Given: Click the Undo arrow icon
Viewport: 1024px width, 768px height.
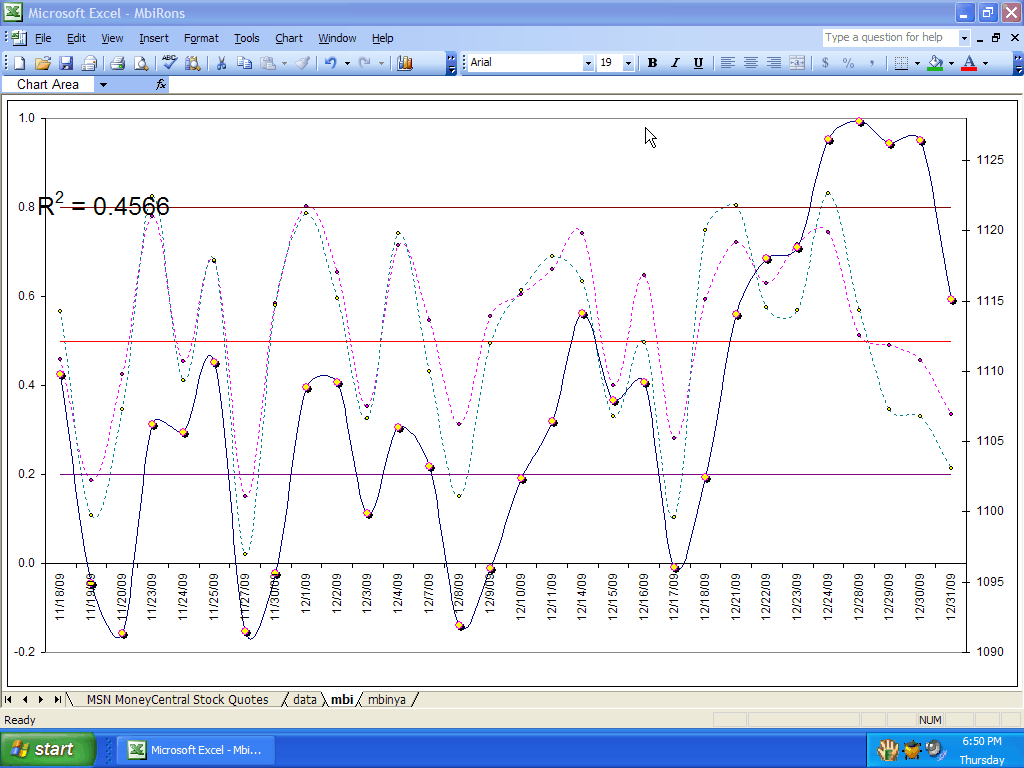Looking at the screenshot, I should click(330, 63).
